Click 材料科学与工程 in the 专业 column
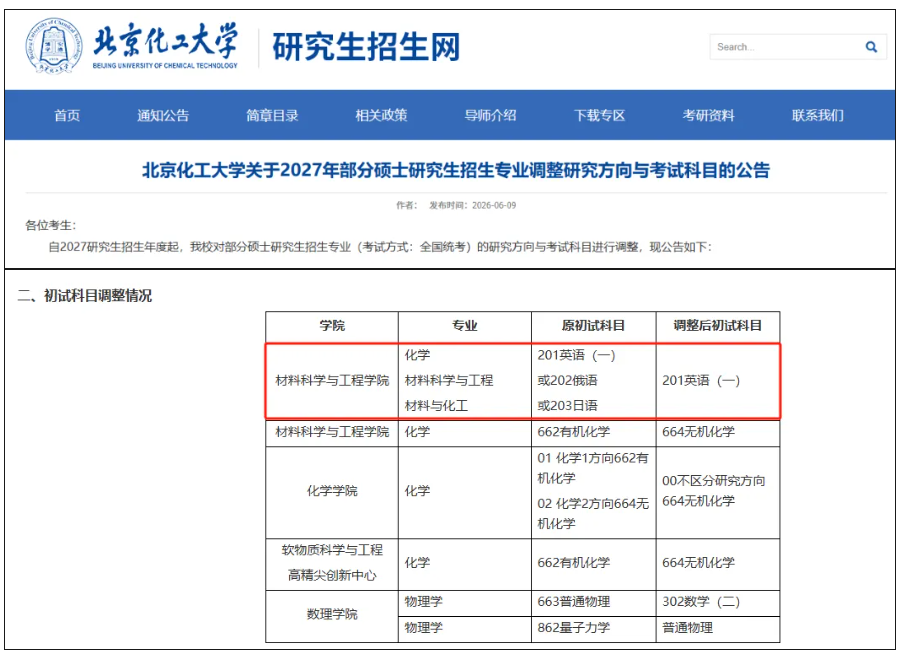Image resolution: width=900 pixels, height=660 pixels. [x=449, y=381]
